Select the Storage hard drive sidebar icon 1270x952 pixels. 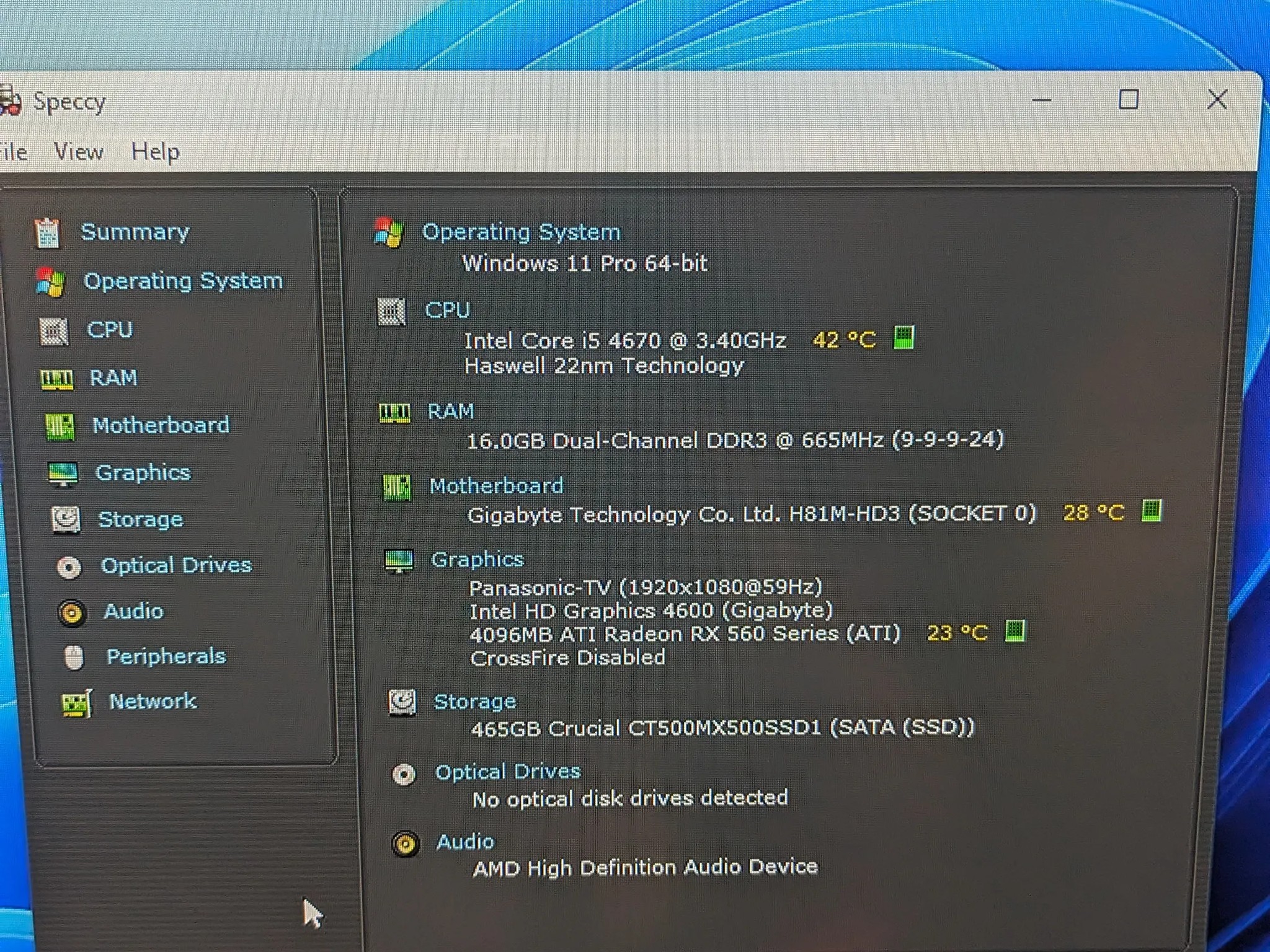(x=66, y=520)
